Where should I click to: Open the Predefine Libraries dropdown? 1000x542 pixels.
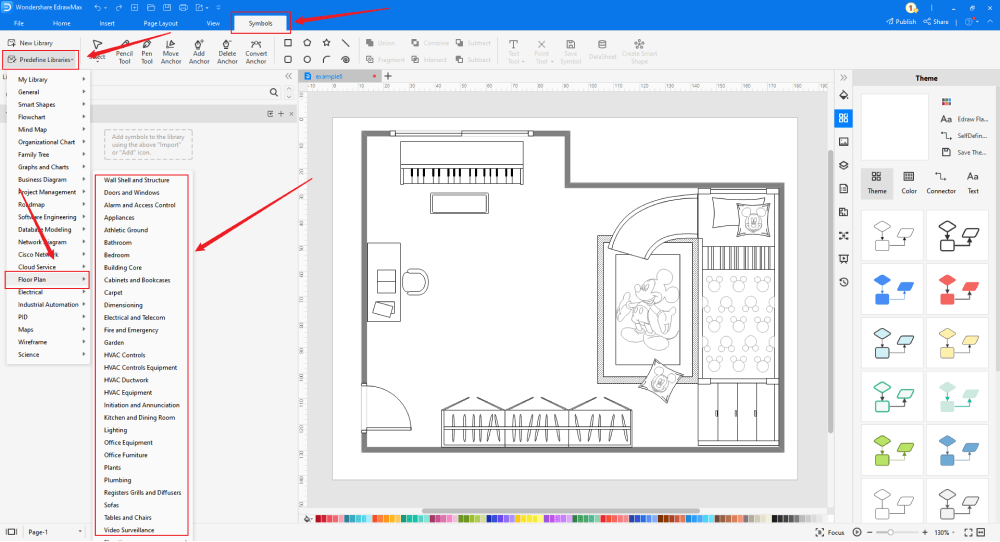click(41, 59)
